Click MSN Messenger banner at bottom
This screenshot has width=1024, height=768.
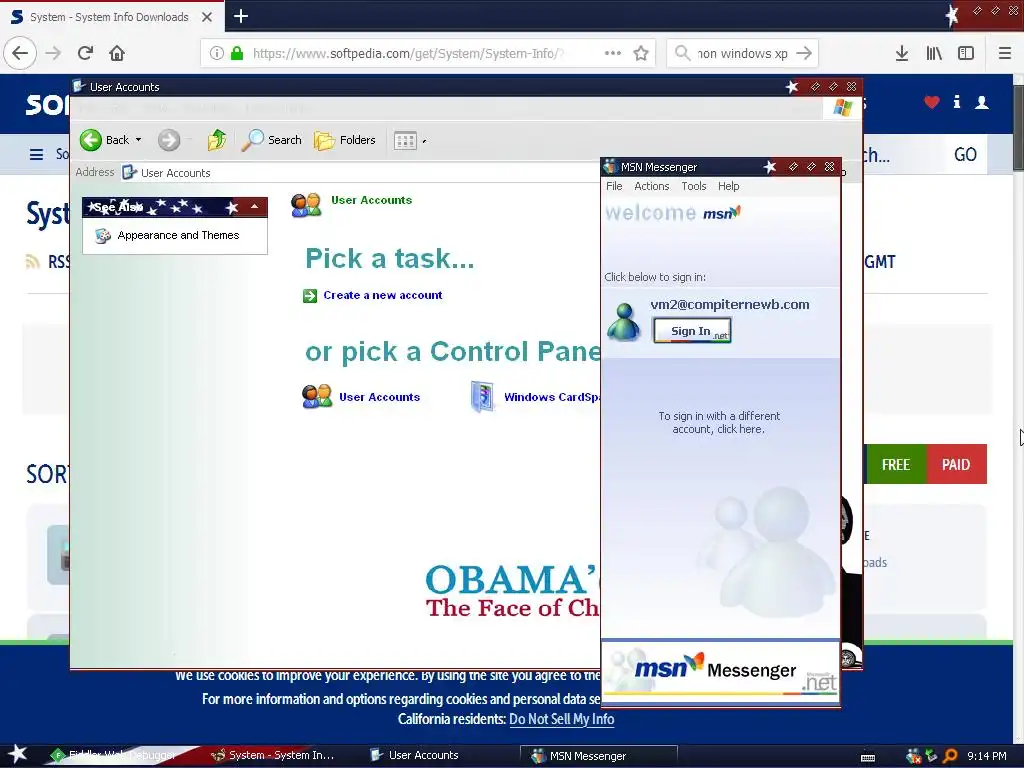pos(720,672)
